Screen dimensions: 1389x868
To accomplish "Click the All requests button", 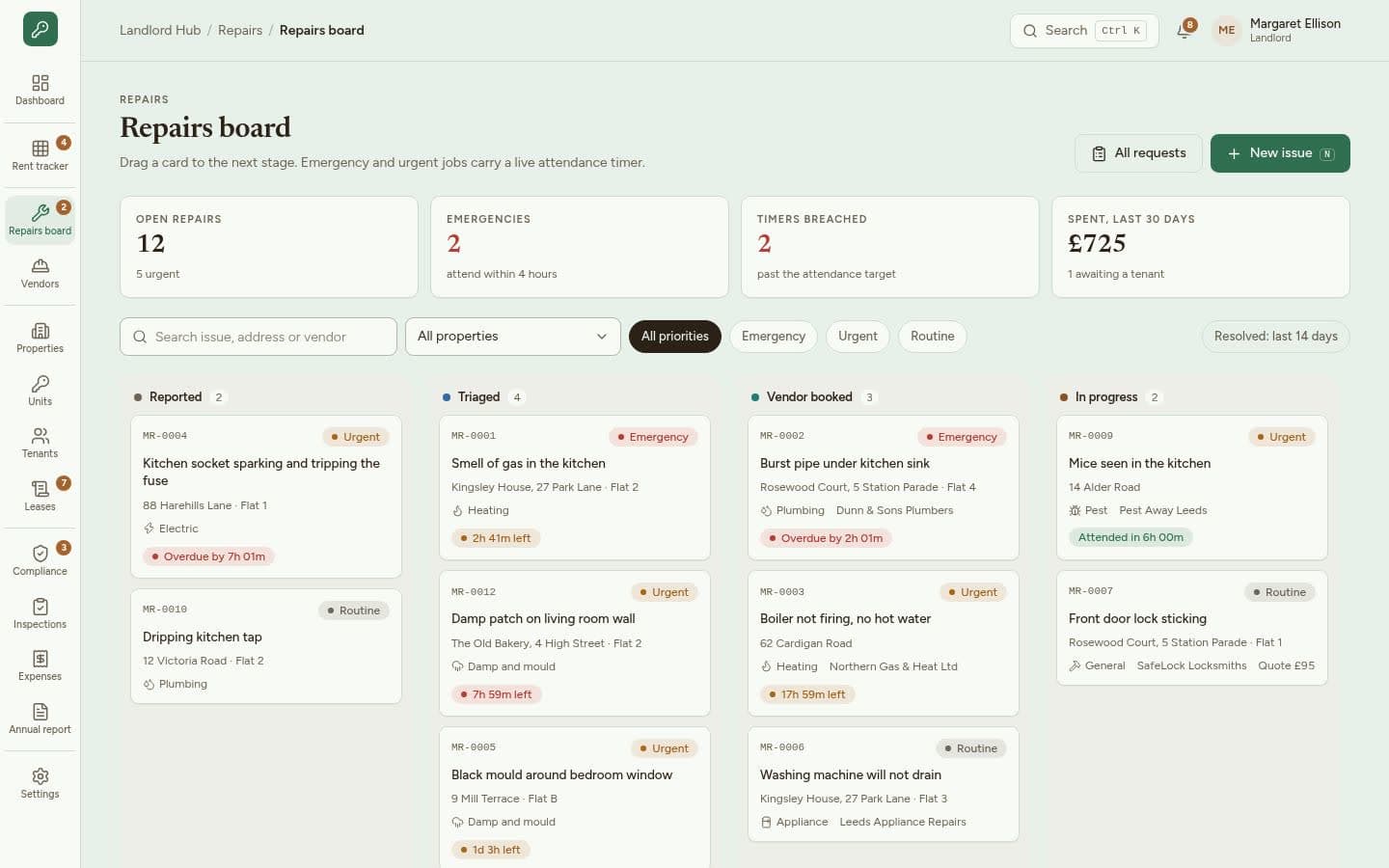I will pyautogui.click(x=1138, y=153).
